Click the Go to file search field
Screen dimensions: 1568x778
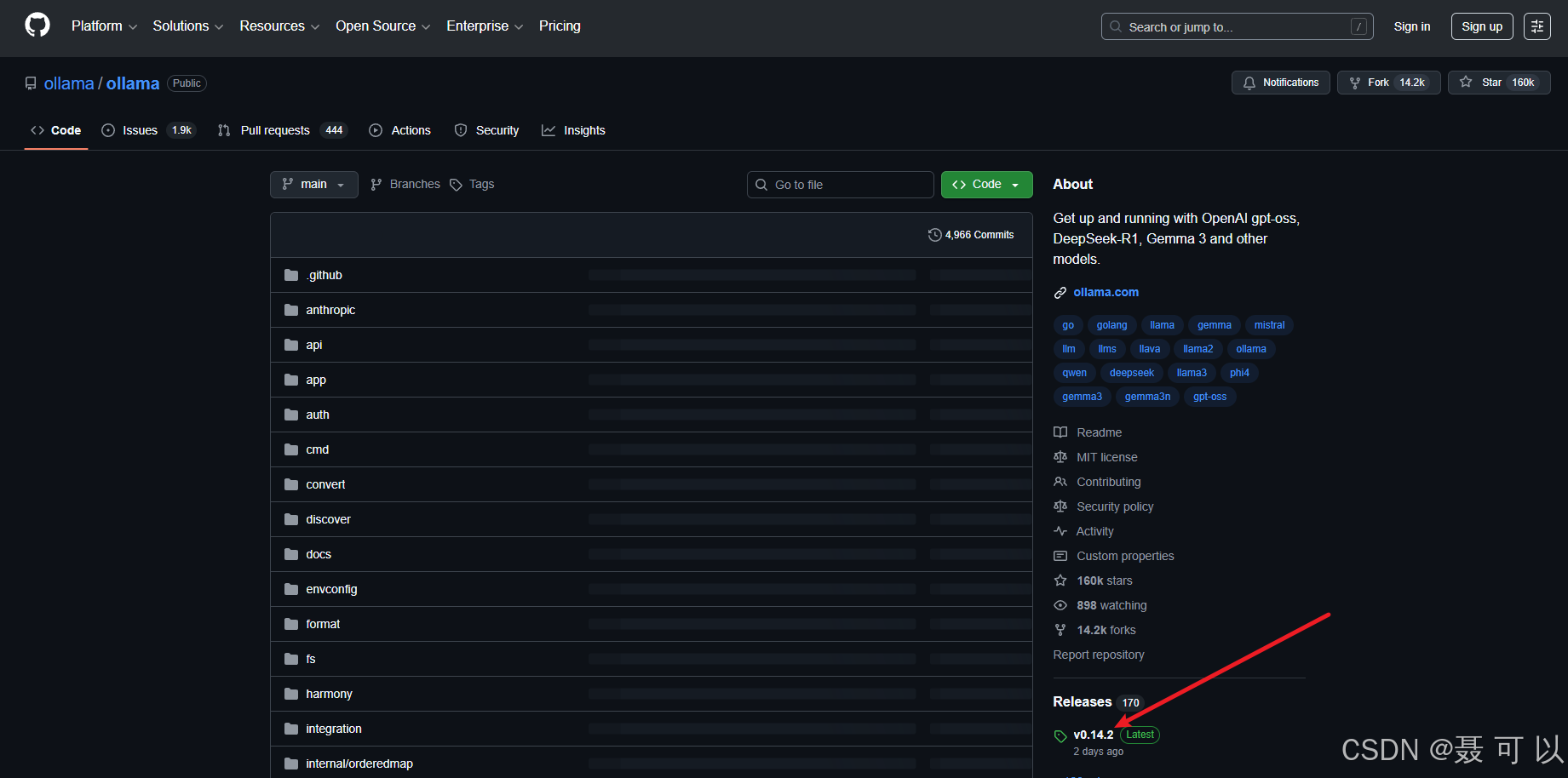point(841,185)
